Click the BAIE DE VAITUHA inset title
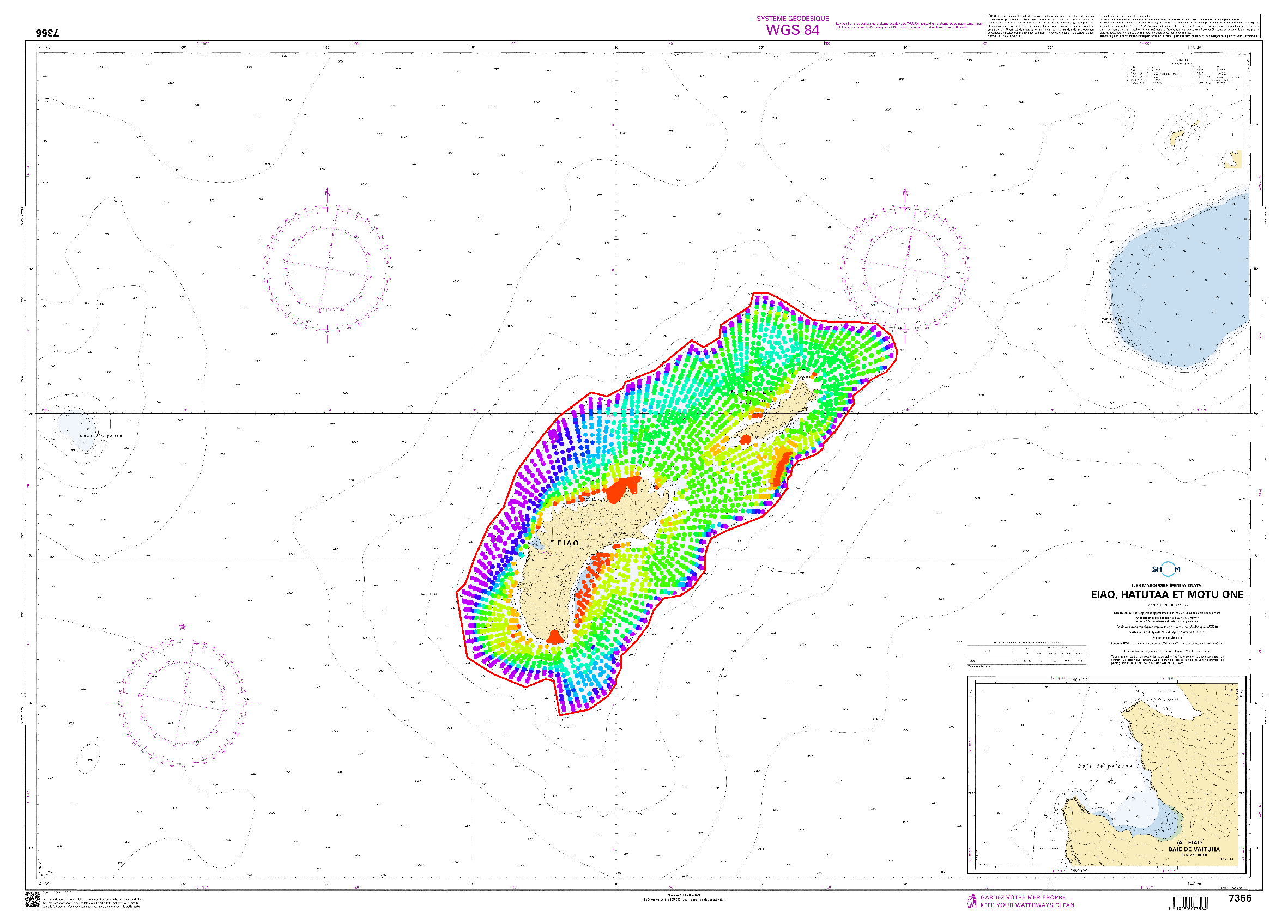The height and width of the screenshot is (924, 1288). pos(1194,850)
